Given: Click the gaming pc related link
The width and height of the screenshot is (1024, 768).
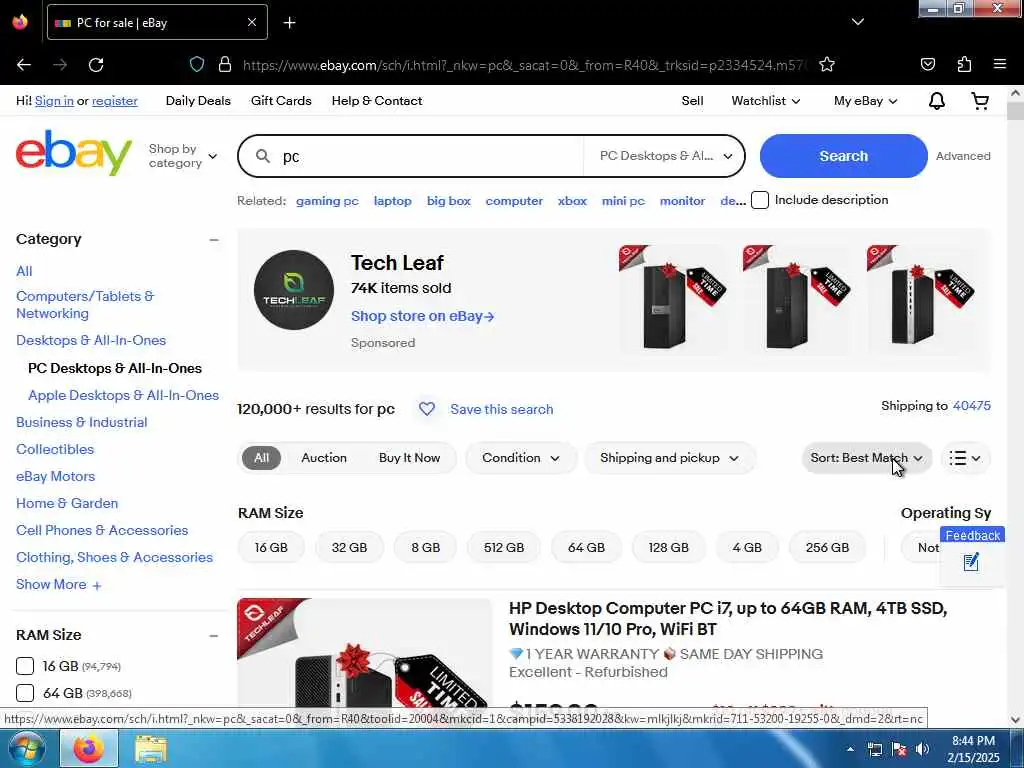Looking at the screenshot, I should (x=327, y=201).
